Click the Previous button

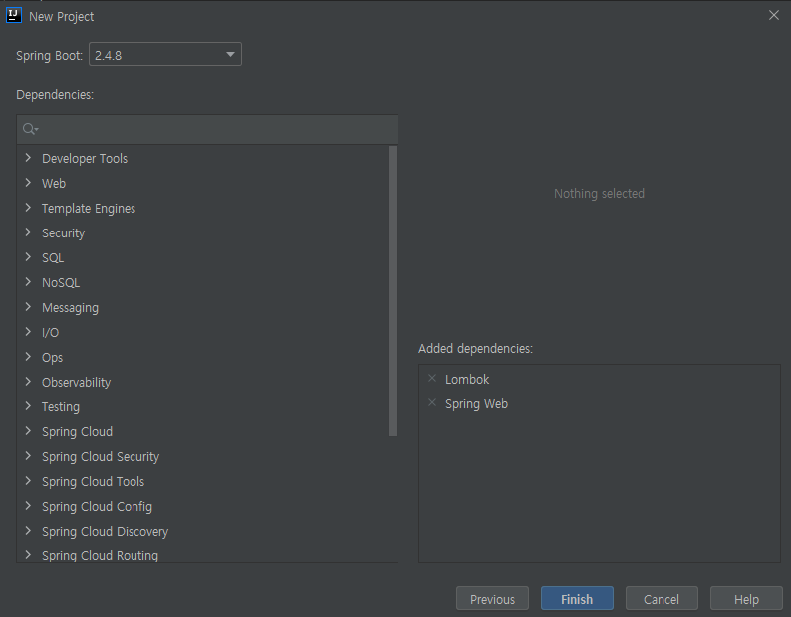(492, 599)
